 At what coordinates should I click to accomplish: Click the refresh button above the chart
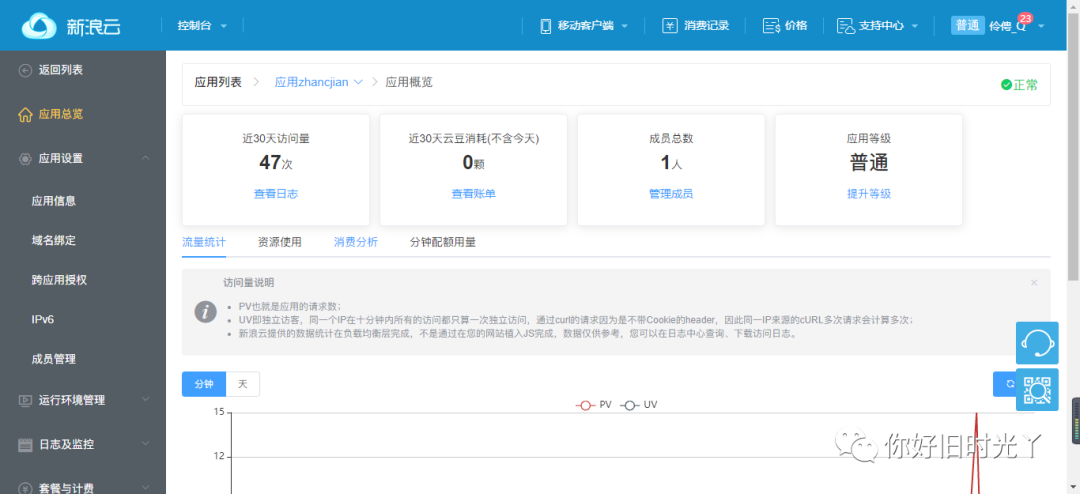tap(1005, 384)
